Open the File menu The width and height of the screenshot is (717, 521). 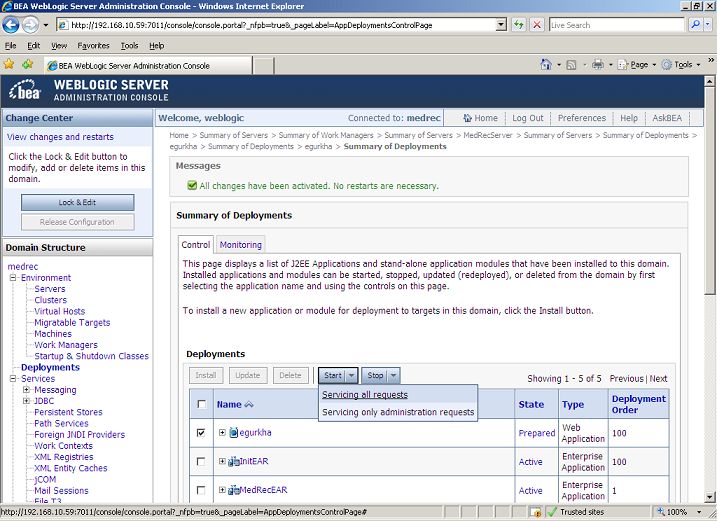[11, 45]
